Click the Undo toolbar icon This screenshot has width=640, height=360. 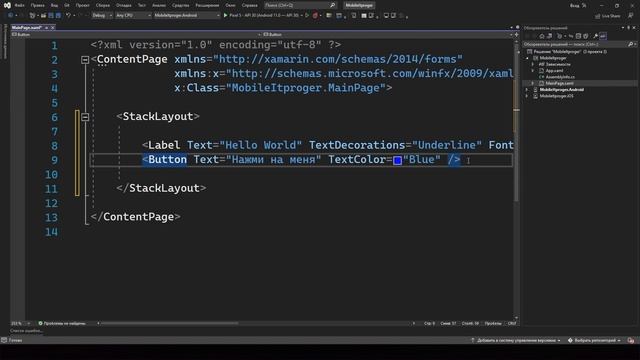point(68,16)
